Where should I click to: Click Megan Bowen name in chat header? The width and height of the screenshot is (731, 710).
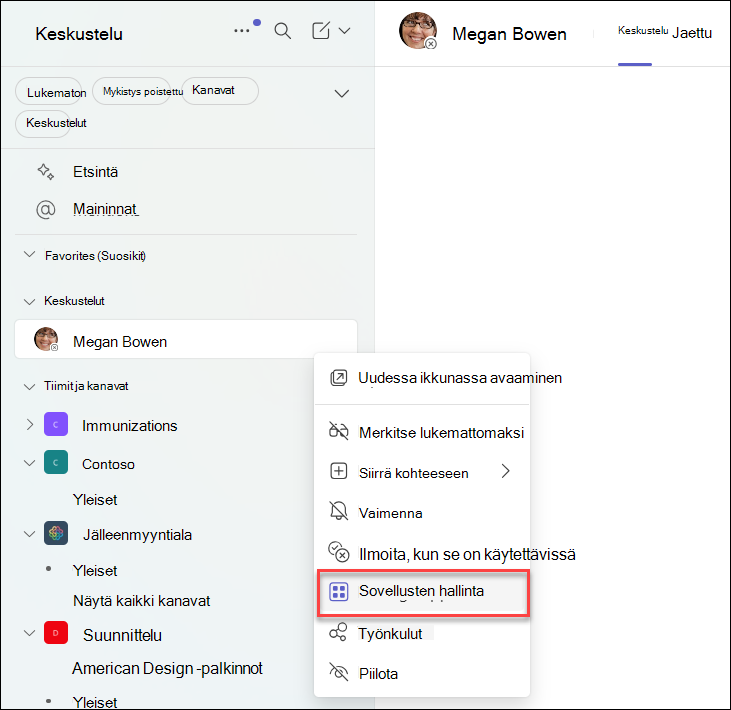(509, 34)
